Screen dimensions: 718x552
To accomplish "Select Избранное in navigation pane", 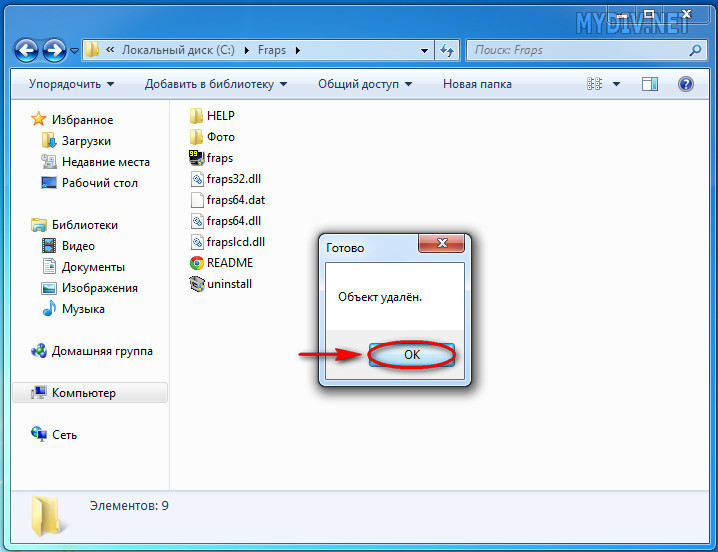I will coord(82,120).
